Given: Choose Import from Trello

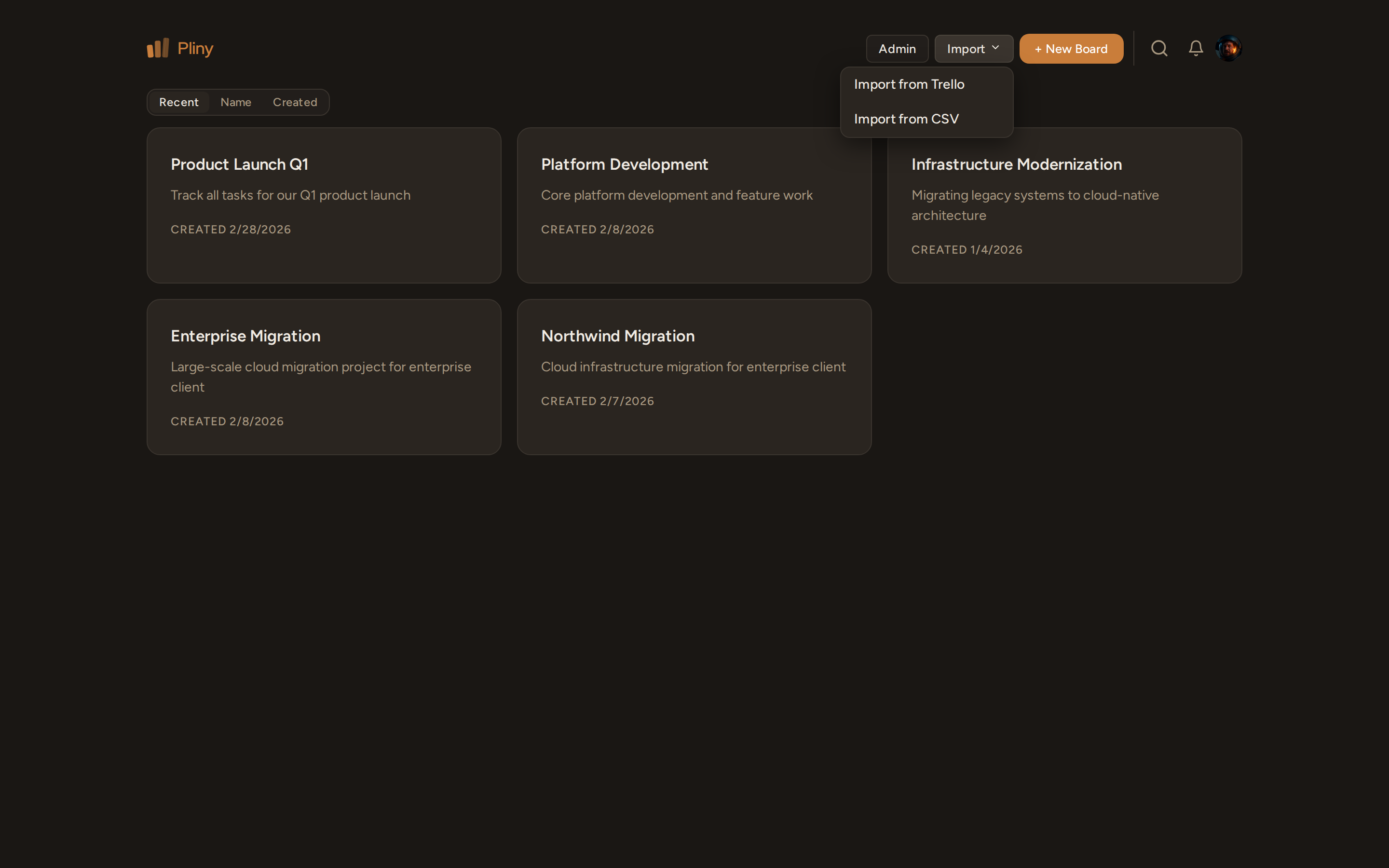Looking at the screenshot, I should (909, 84).
